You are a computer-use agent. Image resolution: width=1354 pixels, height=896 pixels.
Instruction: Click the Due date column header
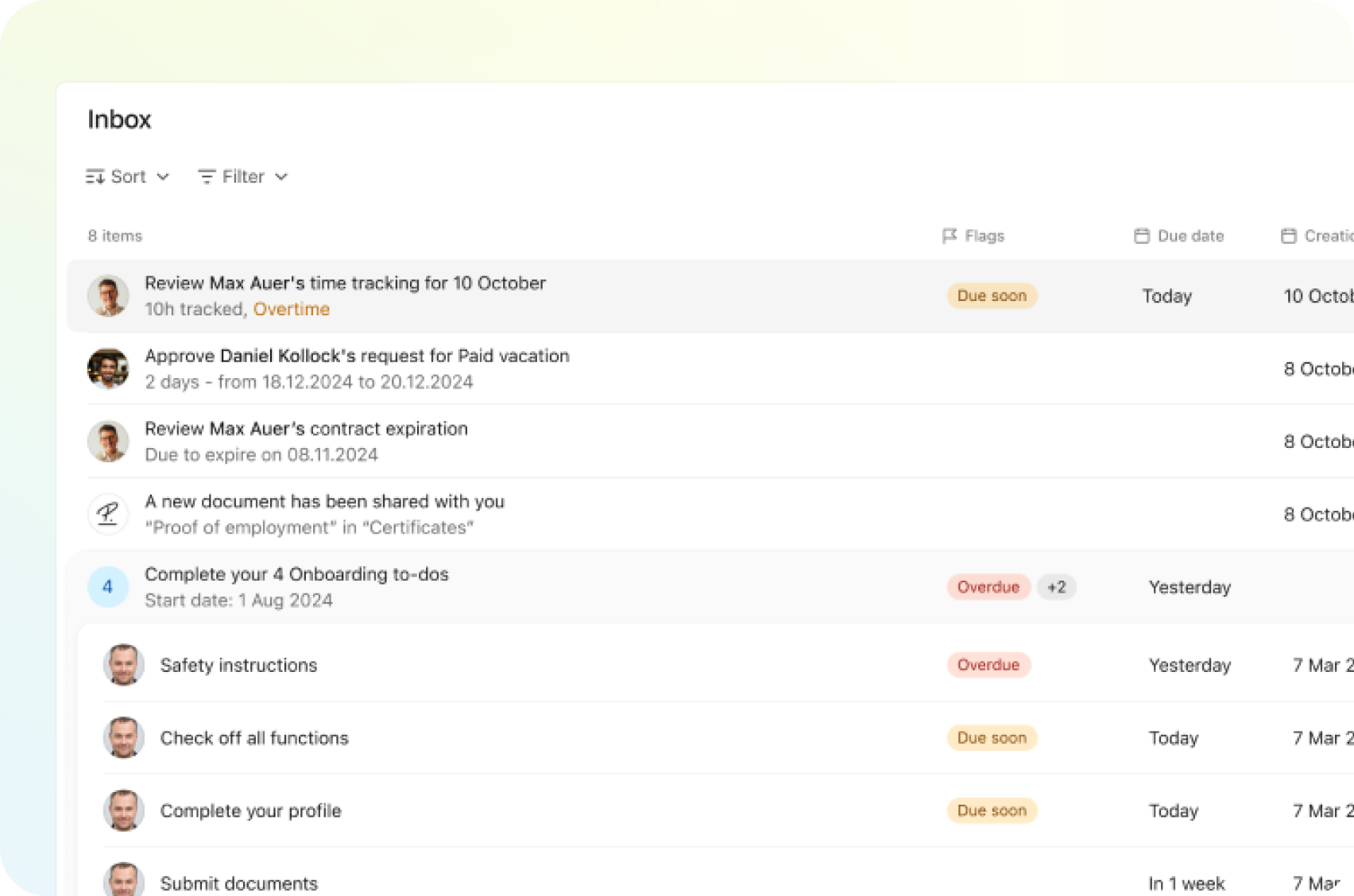point(1179,236)
